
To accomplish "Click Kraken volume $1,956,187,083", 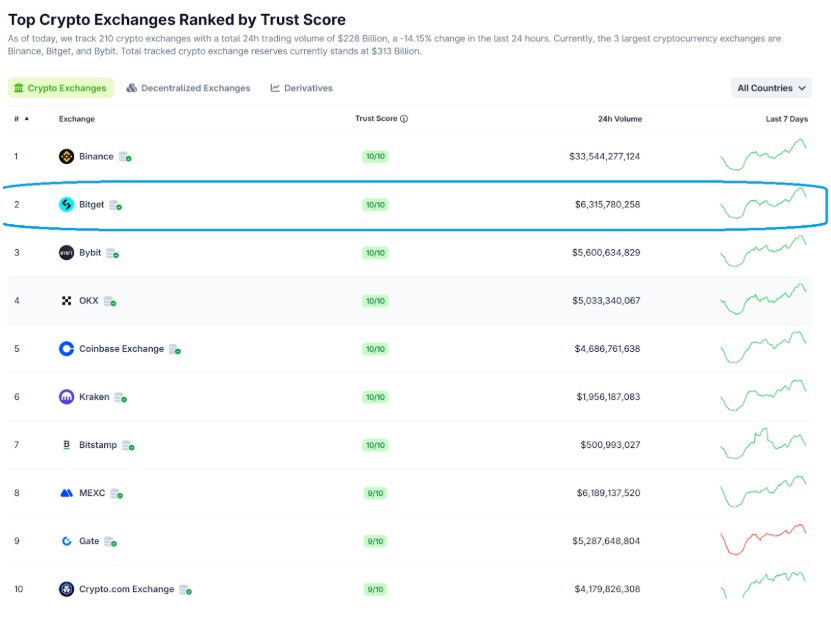I will coord(608,397).
